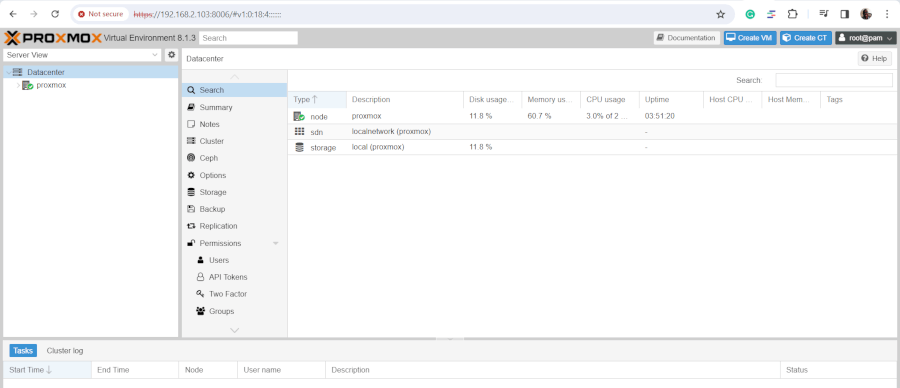Open the Two Factor submenu item
Image resolution: width=900 pixels, height=388 pixels.
234,294
